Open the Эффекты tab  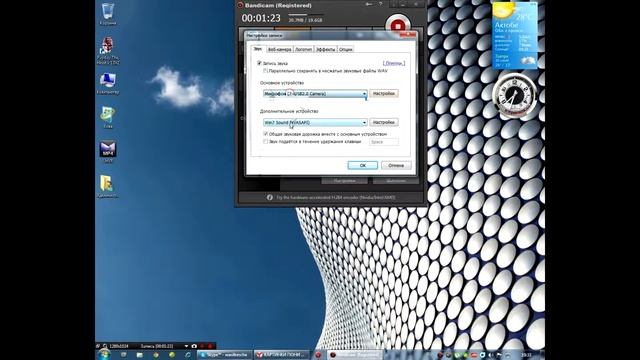[325, 49]
